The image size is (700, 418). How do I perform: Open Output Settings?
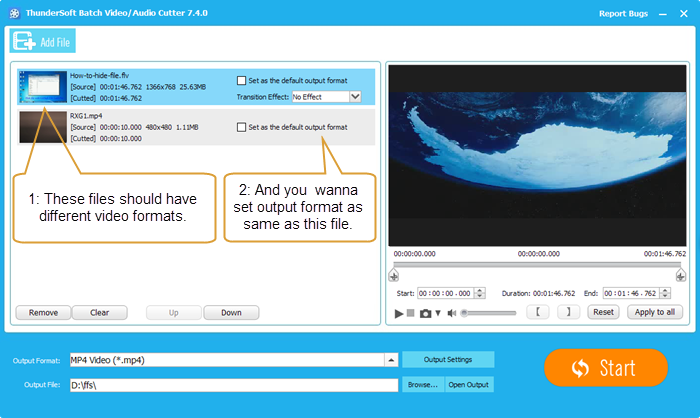point(448,360)
